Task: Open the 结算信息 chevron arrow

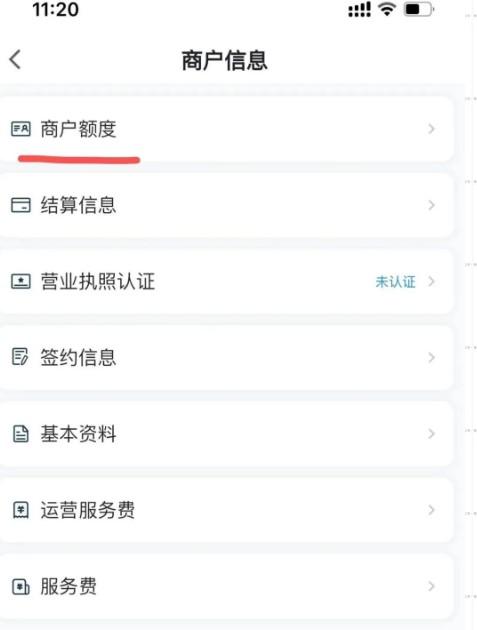Action: coord(432,205)
